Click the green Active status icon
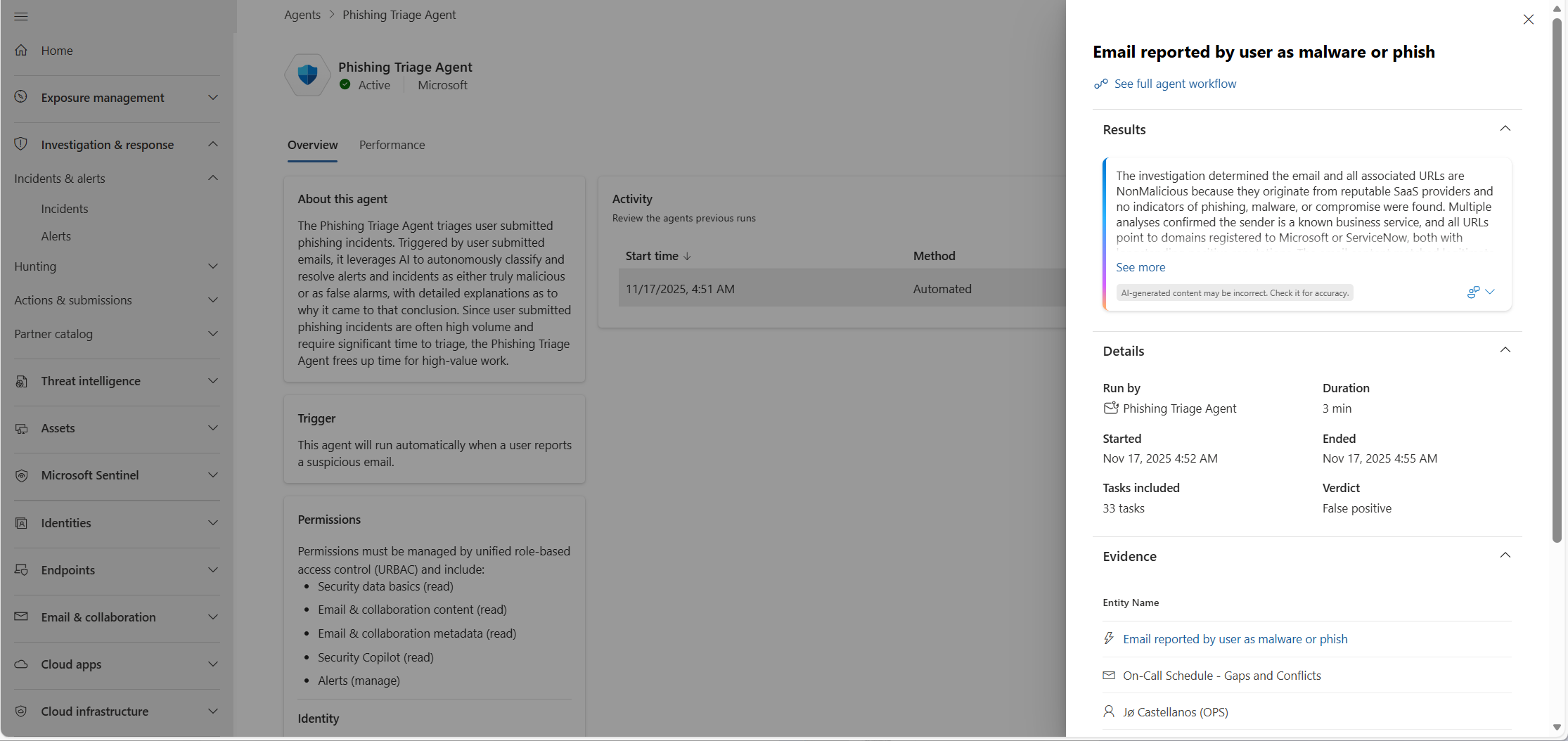 (x=345, y=84)
